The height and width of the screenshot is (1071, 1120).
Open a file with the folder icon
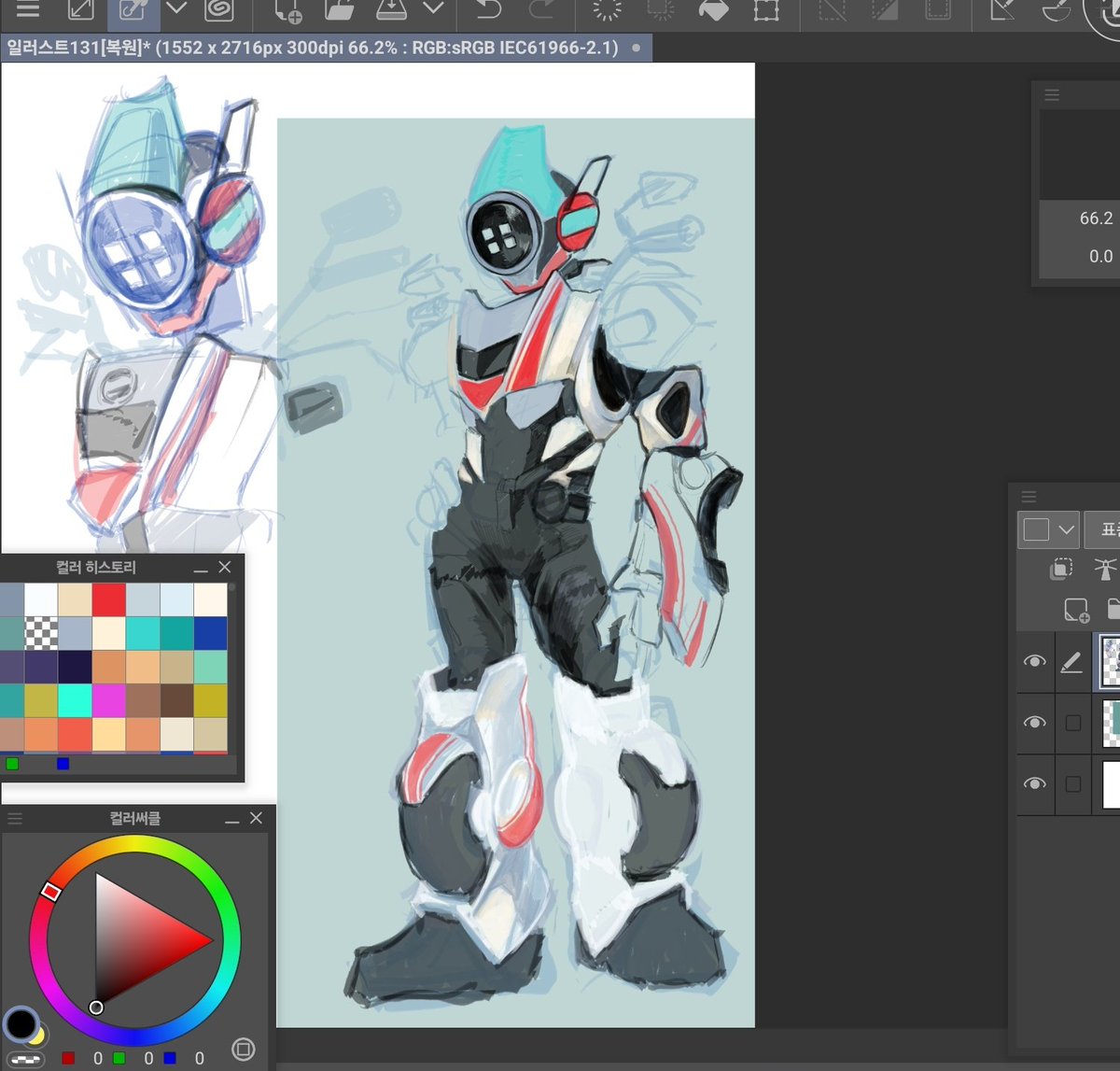[x=340, y=9]
